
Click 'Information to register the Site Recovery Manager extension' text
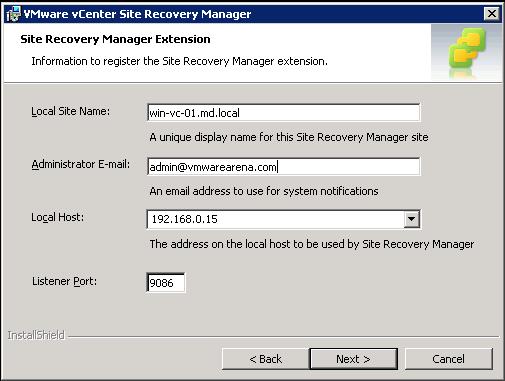[179, 61]
